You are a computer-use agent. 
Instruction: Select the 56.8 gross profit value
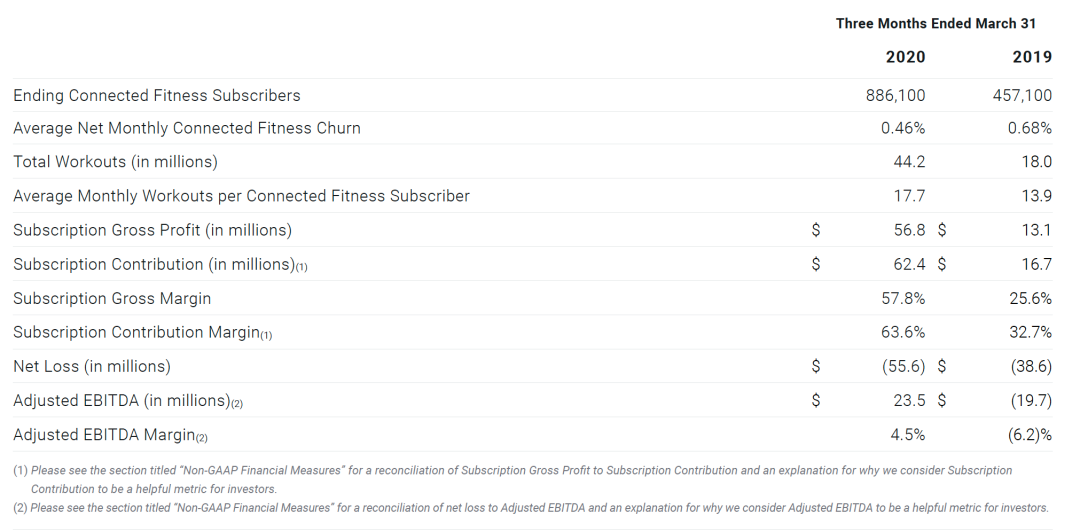tap(909, 230)
